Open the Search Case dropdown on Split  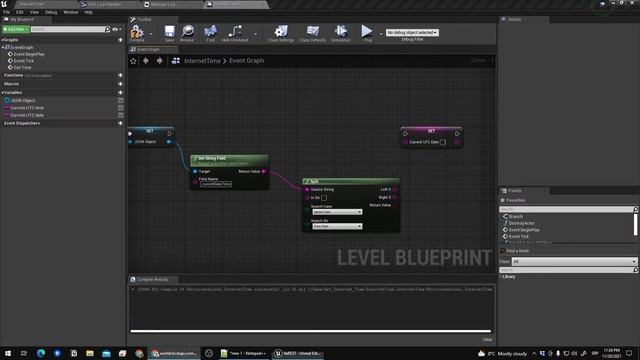tap(337, 212)
